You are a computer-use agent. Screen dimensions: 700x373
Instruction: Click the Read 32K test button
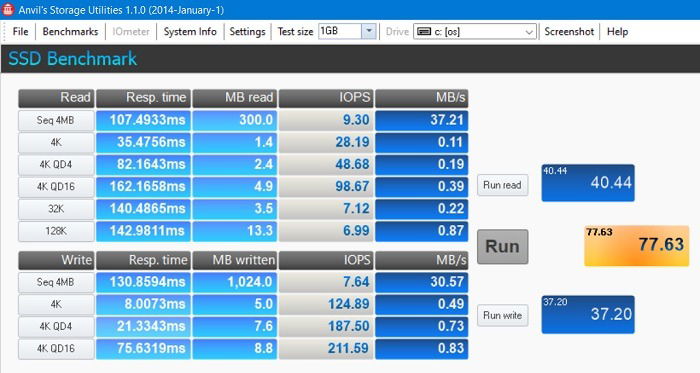click(56, 209)
